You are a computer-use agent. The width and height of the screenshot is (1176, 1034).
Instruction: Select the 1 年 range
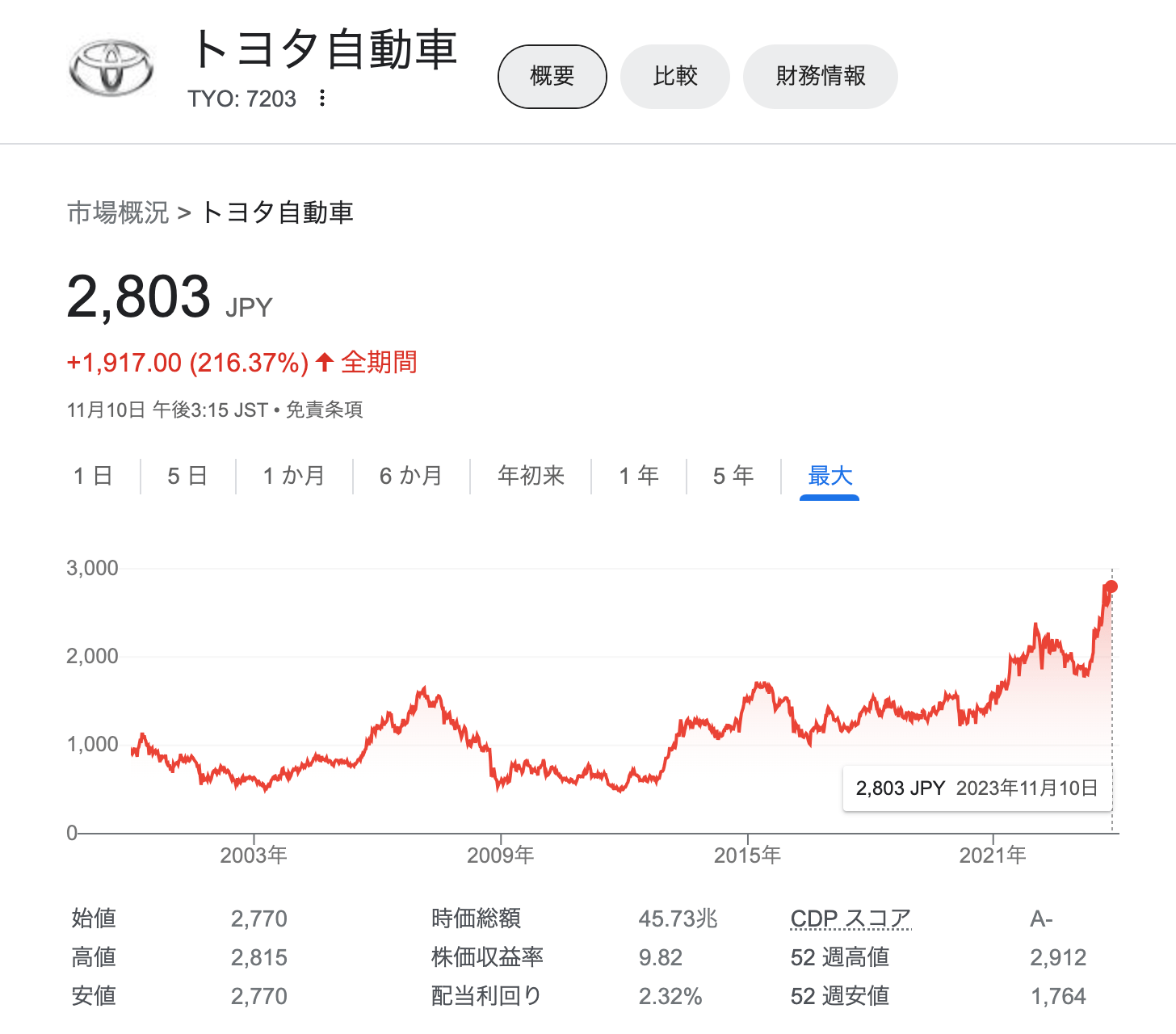coord(639,476)
